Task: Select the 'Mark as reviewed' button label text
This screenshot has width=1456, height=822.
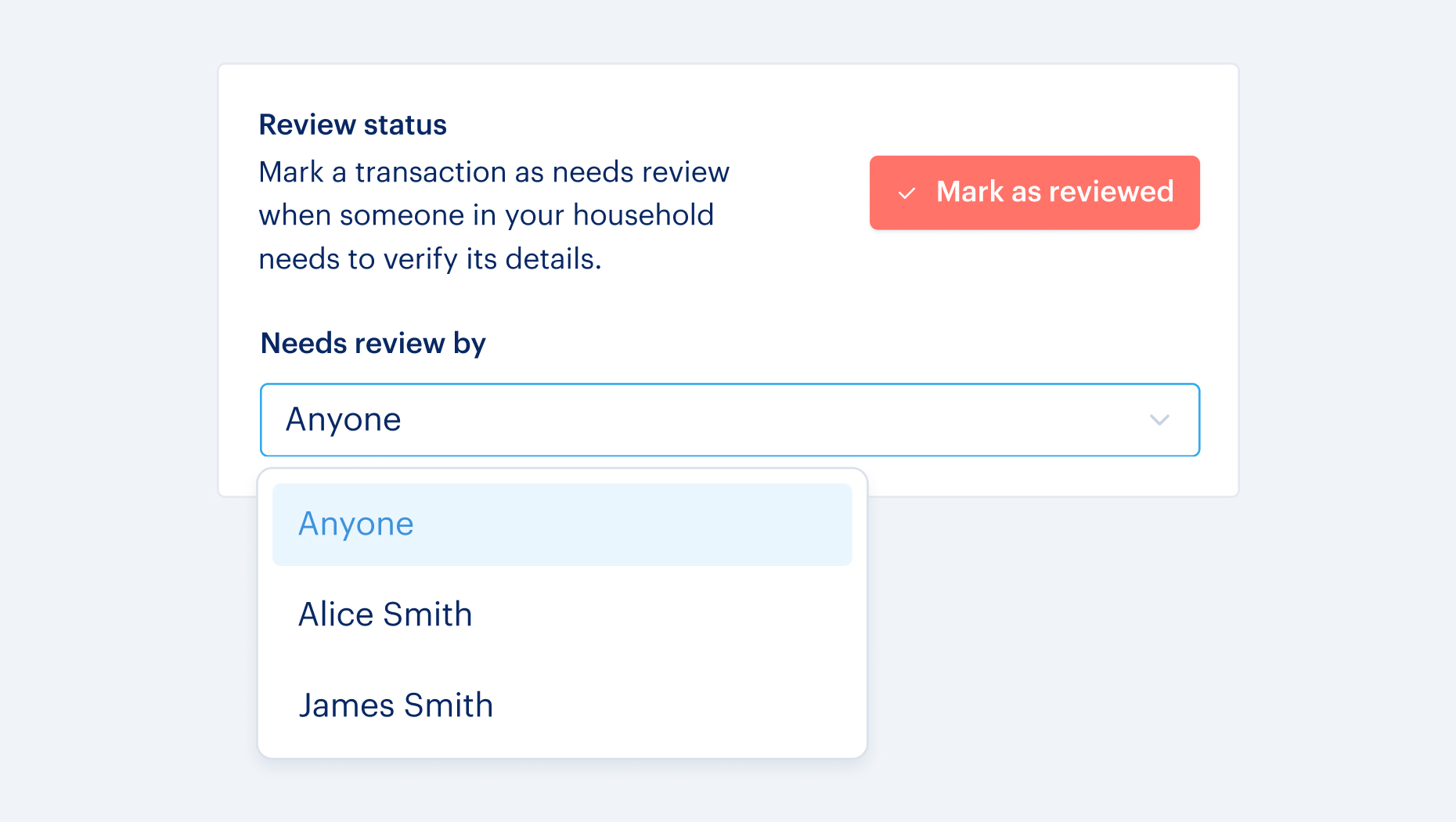Action: point(1055,192)
